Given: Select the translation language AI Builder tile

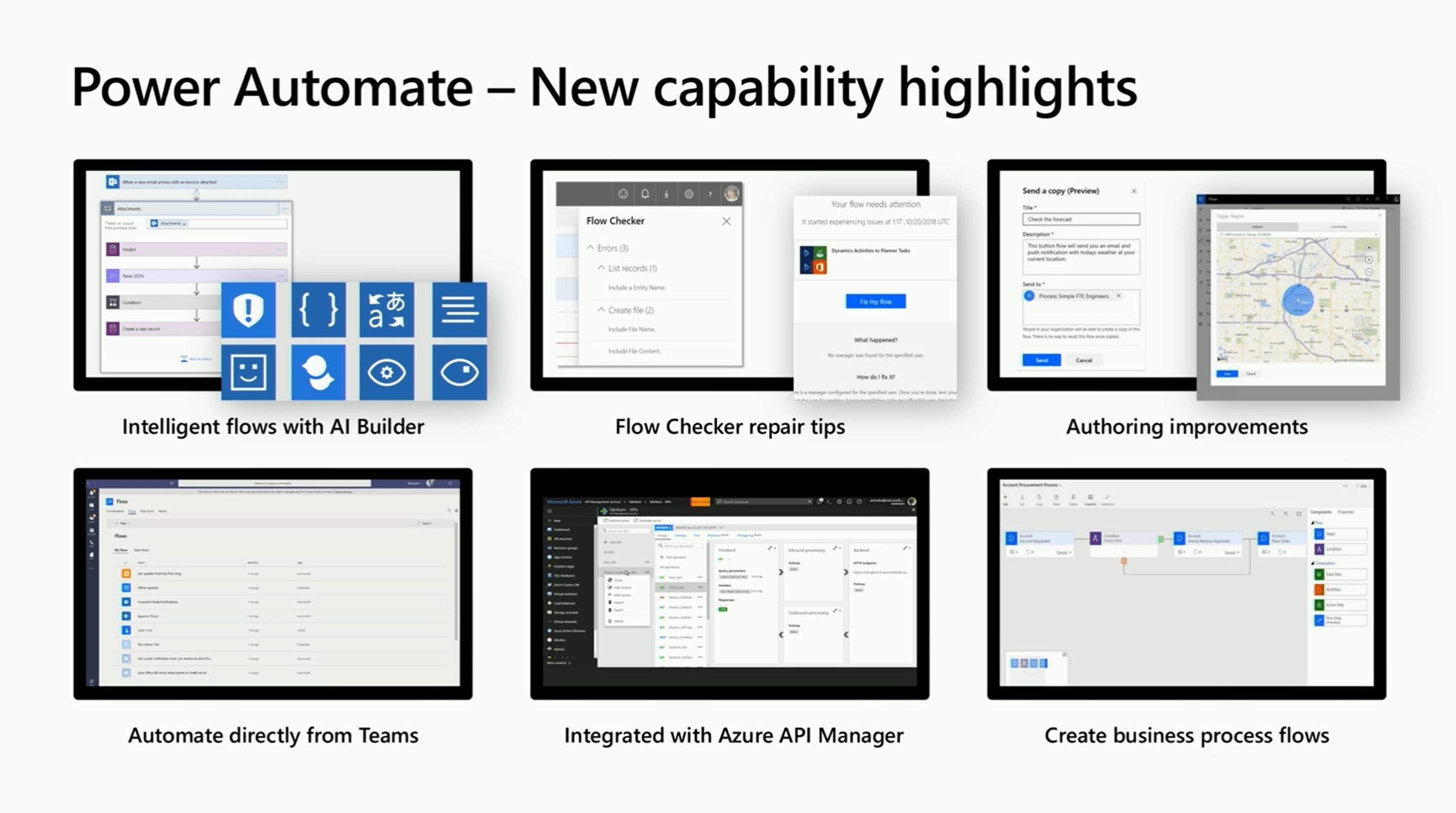Looking at the screenshot, I should (x=387, y=310).
